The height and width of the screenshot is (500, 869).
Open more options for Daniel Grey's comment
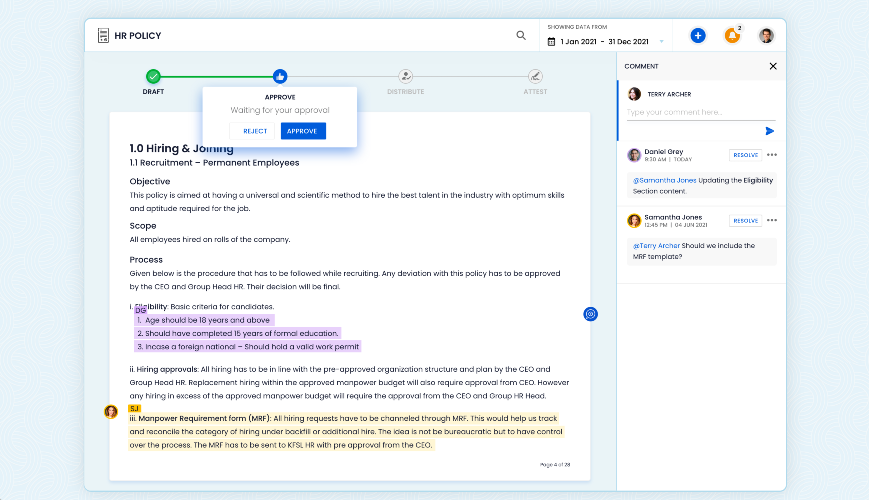point(772,155)
